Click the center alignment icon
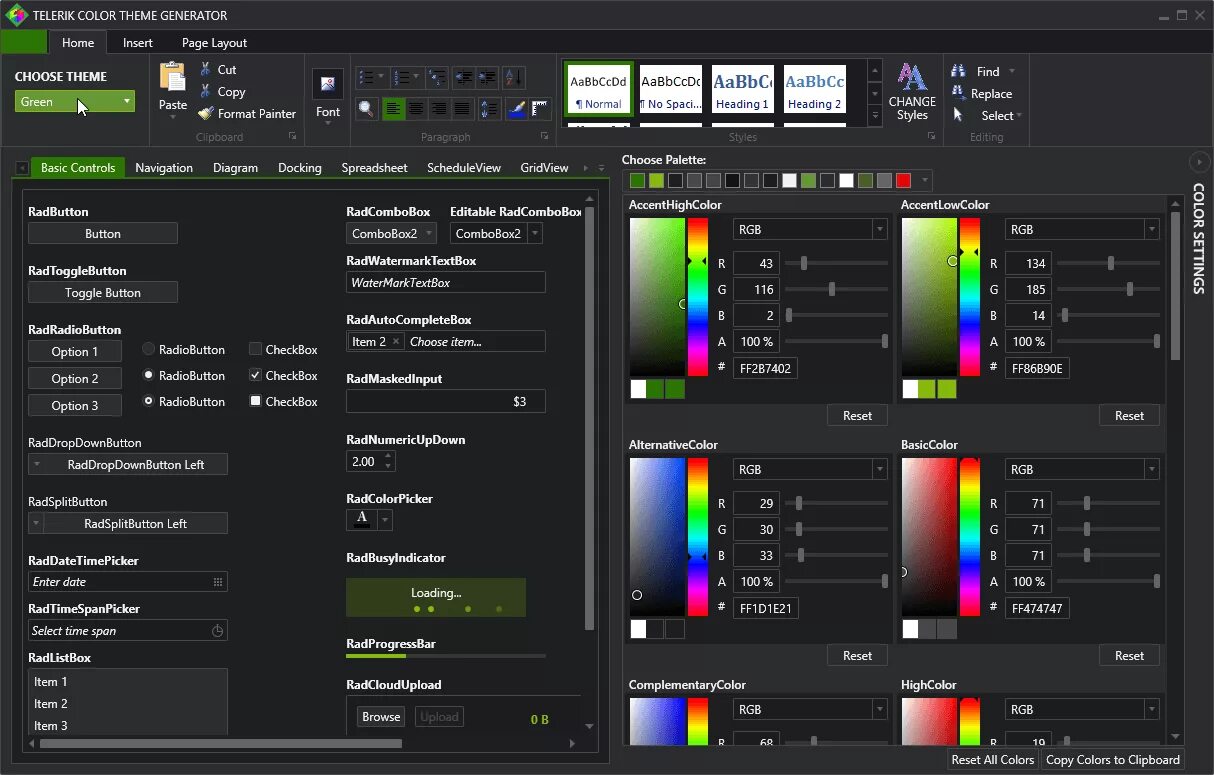Screen dimensions: 1214x775 click(x=416, y=108)
